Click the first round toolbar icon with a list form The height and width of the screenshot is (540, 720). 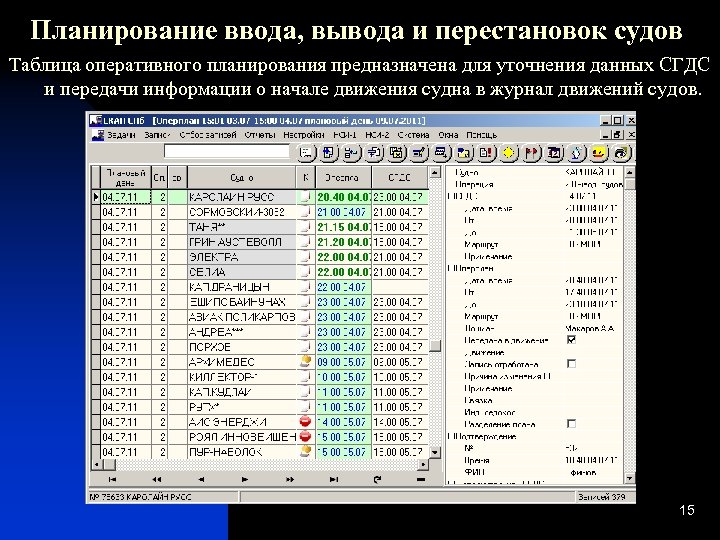point(306,153)
